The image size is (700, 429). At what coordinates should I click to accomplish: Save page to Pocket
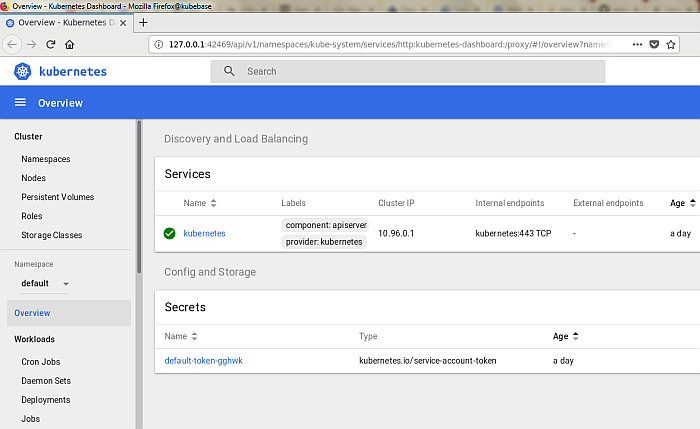point(654,44)
